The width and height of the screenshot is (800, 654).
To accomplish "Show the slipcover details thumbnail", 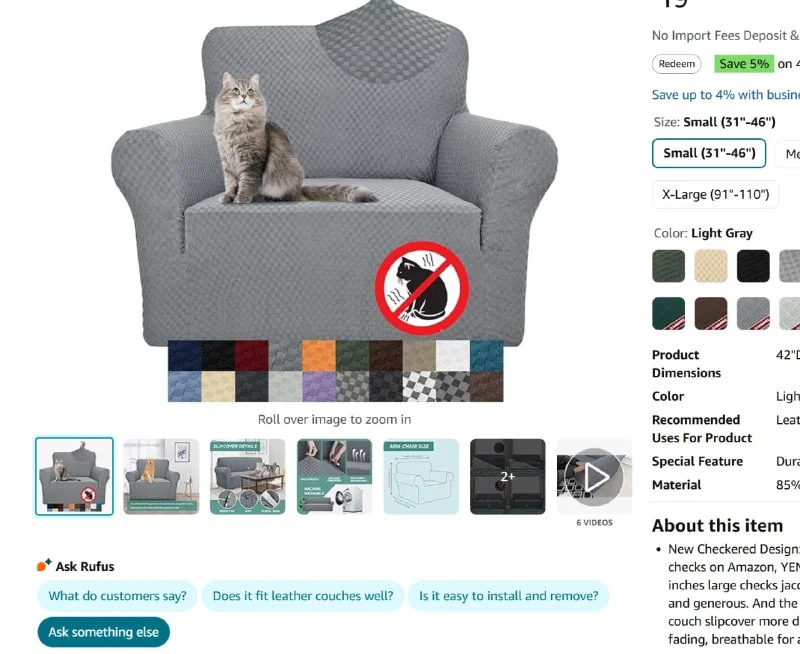I will [247, 477].
